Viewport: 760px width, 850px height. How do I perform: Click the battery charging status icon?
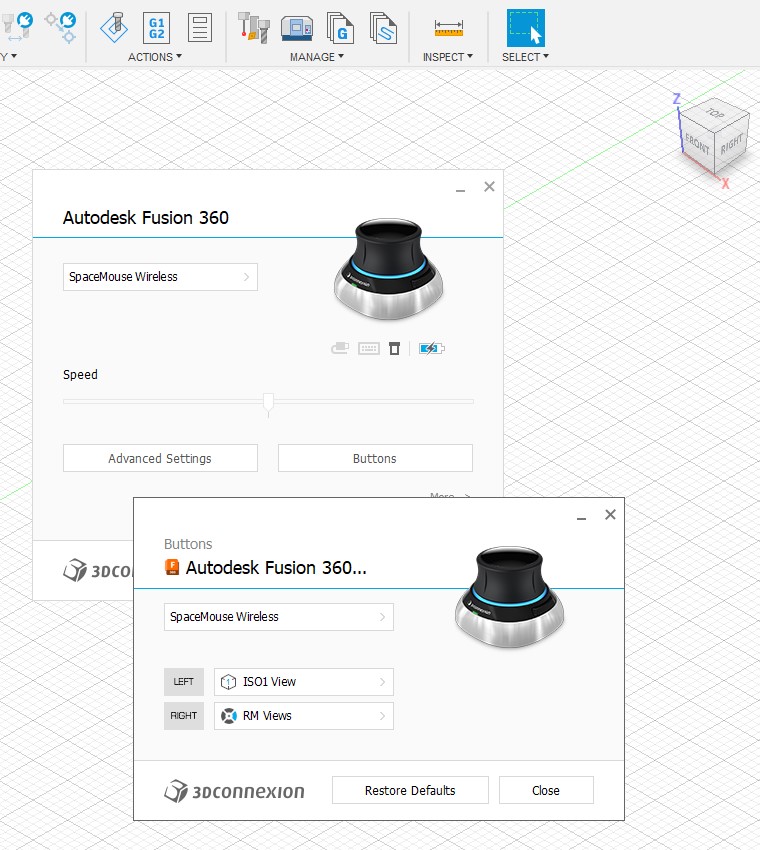[431, 348]
